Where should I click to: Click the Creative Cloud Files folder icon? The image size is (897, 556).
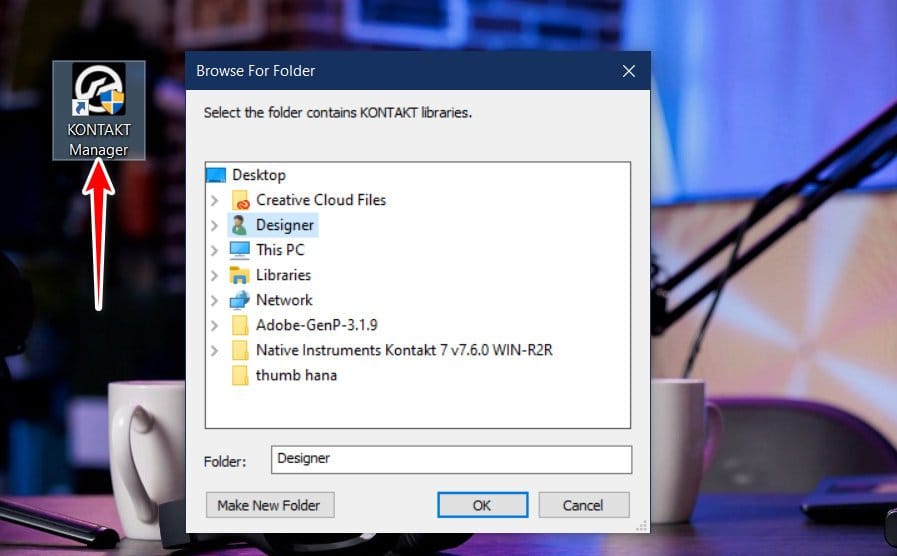coord(240,200)
